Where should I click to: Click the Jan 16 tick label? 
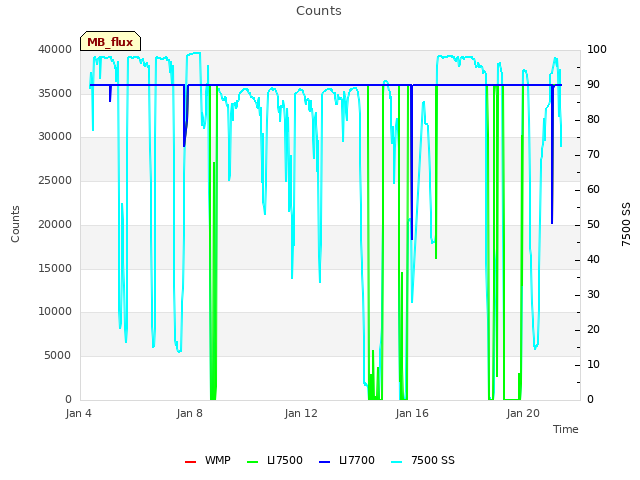(412, 413)
